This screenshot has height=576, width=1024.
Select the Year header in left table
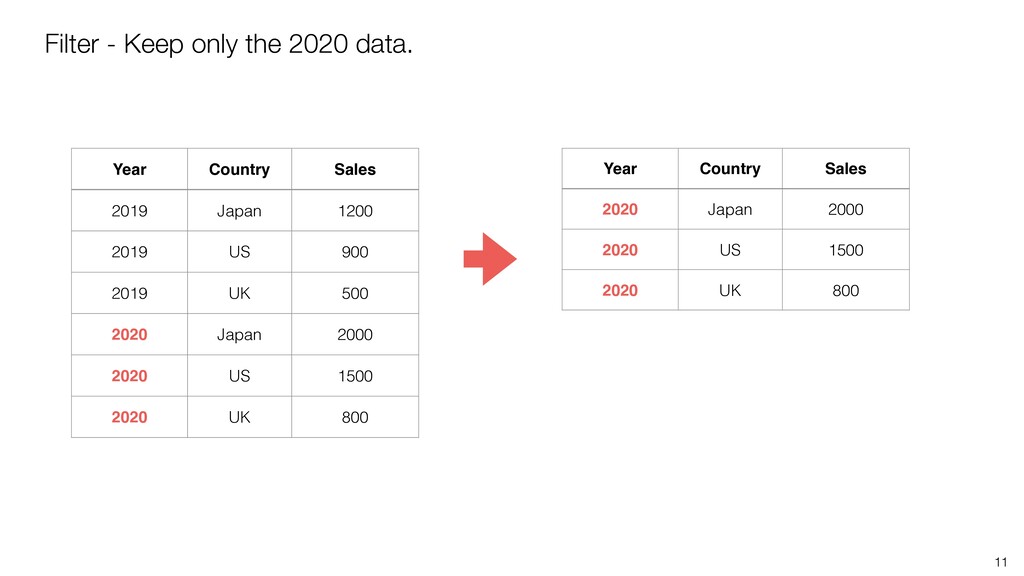[x=129, y=169]
